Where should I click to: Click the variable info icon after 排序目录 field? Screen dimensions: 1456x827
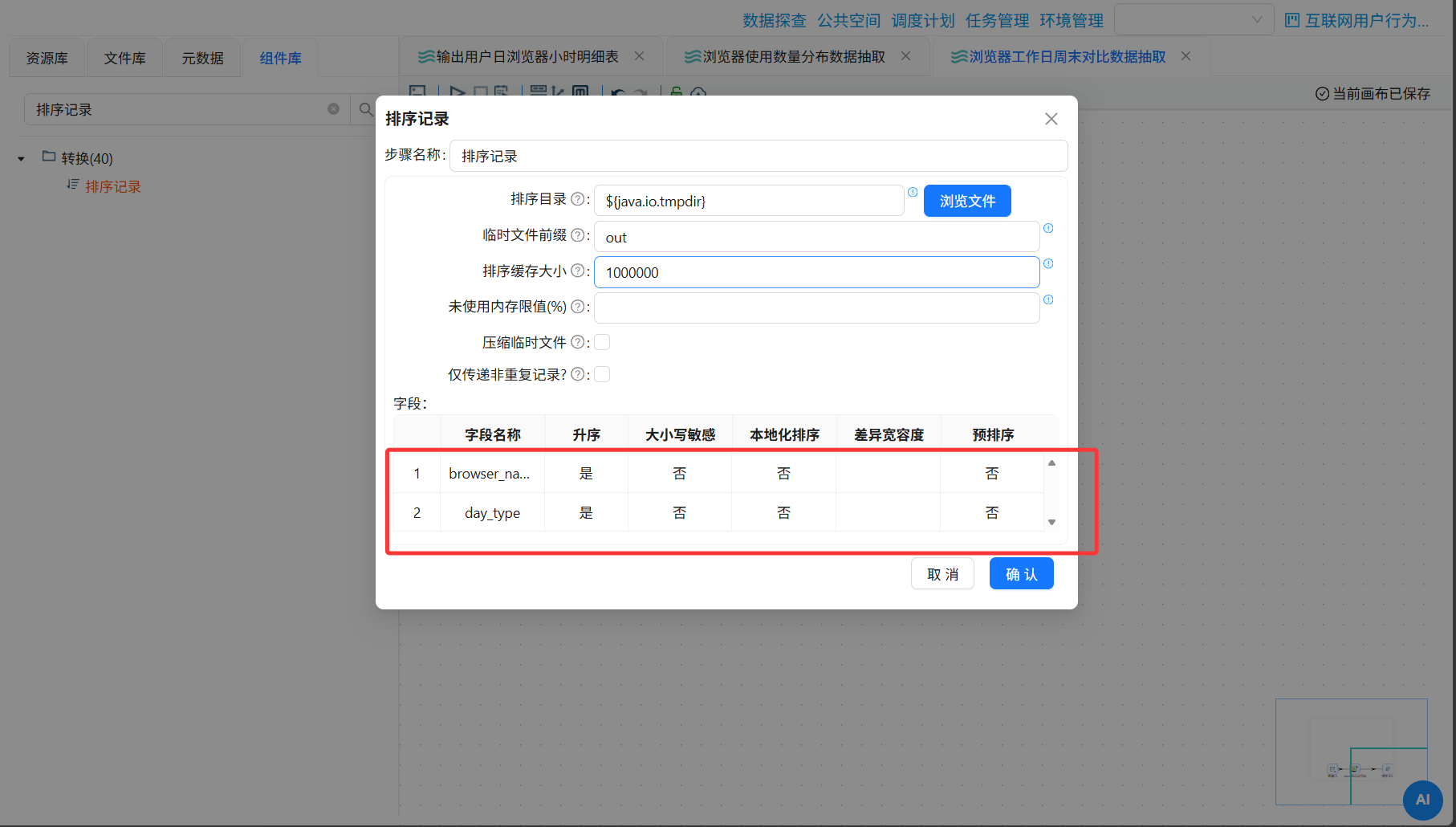coord(913,192)
